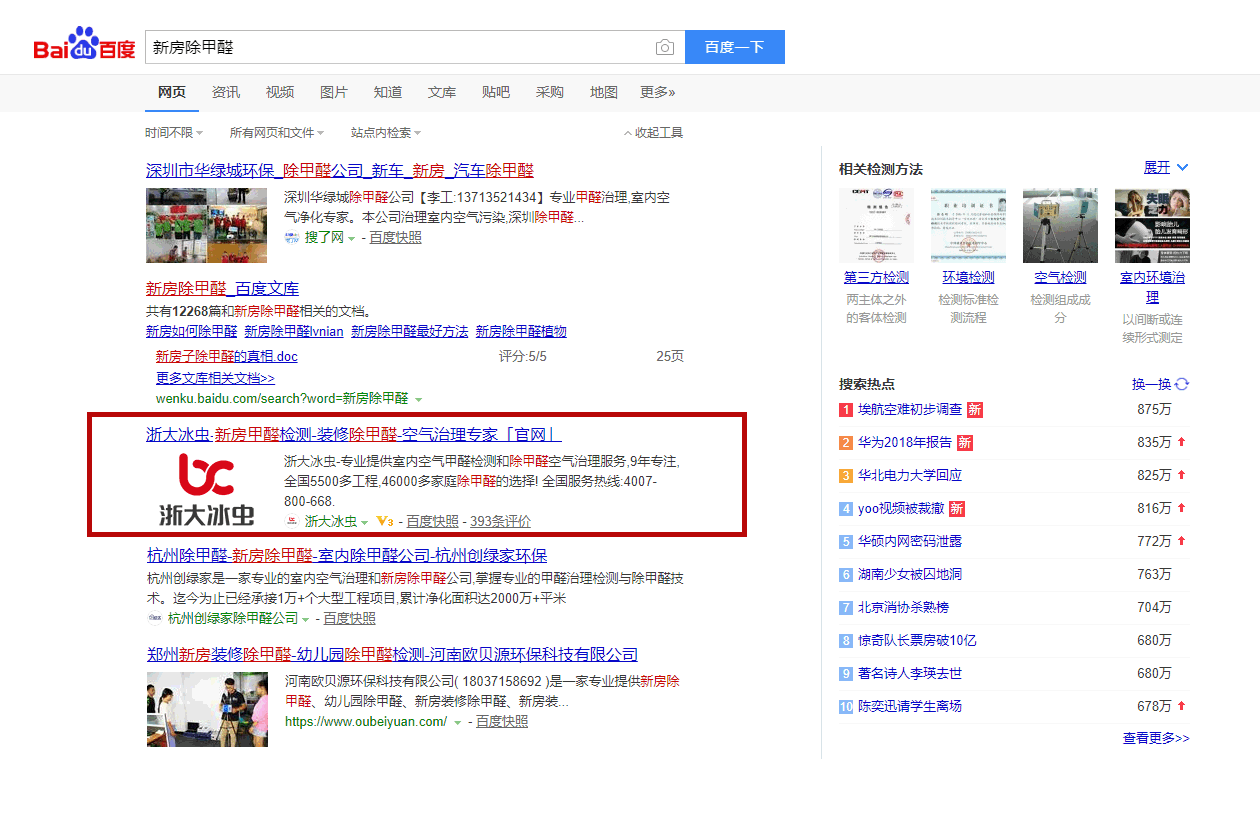The width and height of the screenshot is (1260, 823).
Task: Expand the 相关检测方法 panel with 展开
Action: [x=1166, y=168]
